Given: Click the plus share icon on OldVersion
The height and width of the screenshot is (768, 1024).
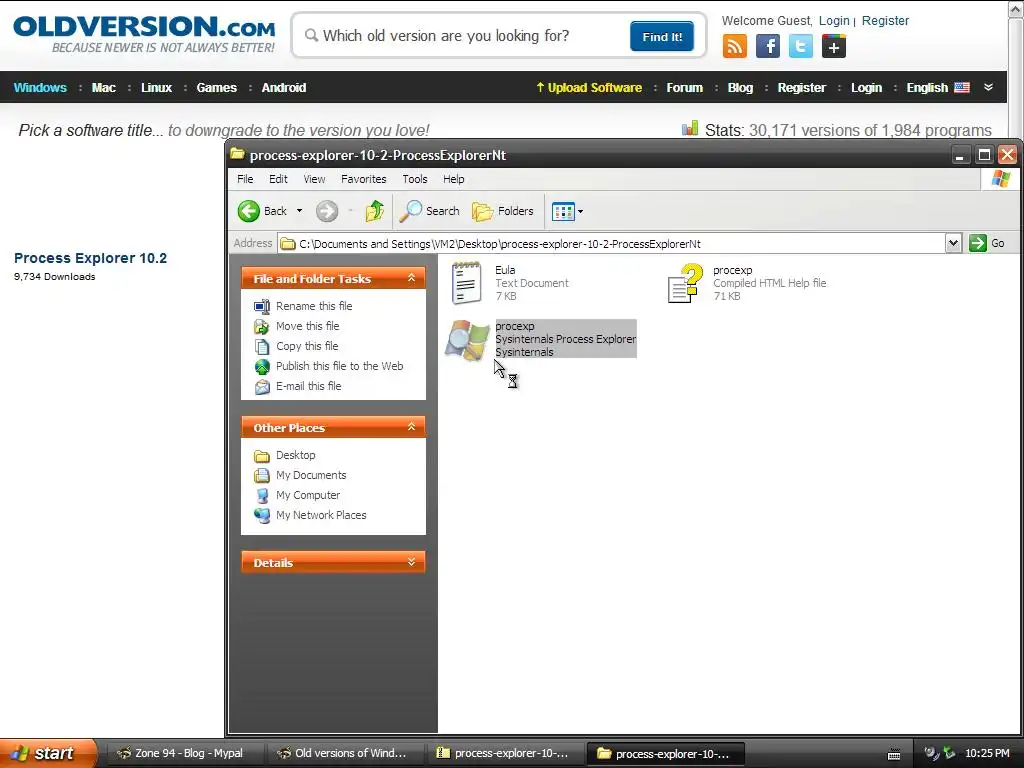Looking at the screenshot, I should tap(834, 46).
